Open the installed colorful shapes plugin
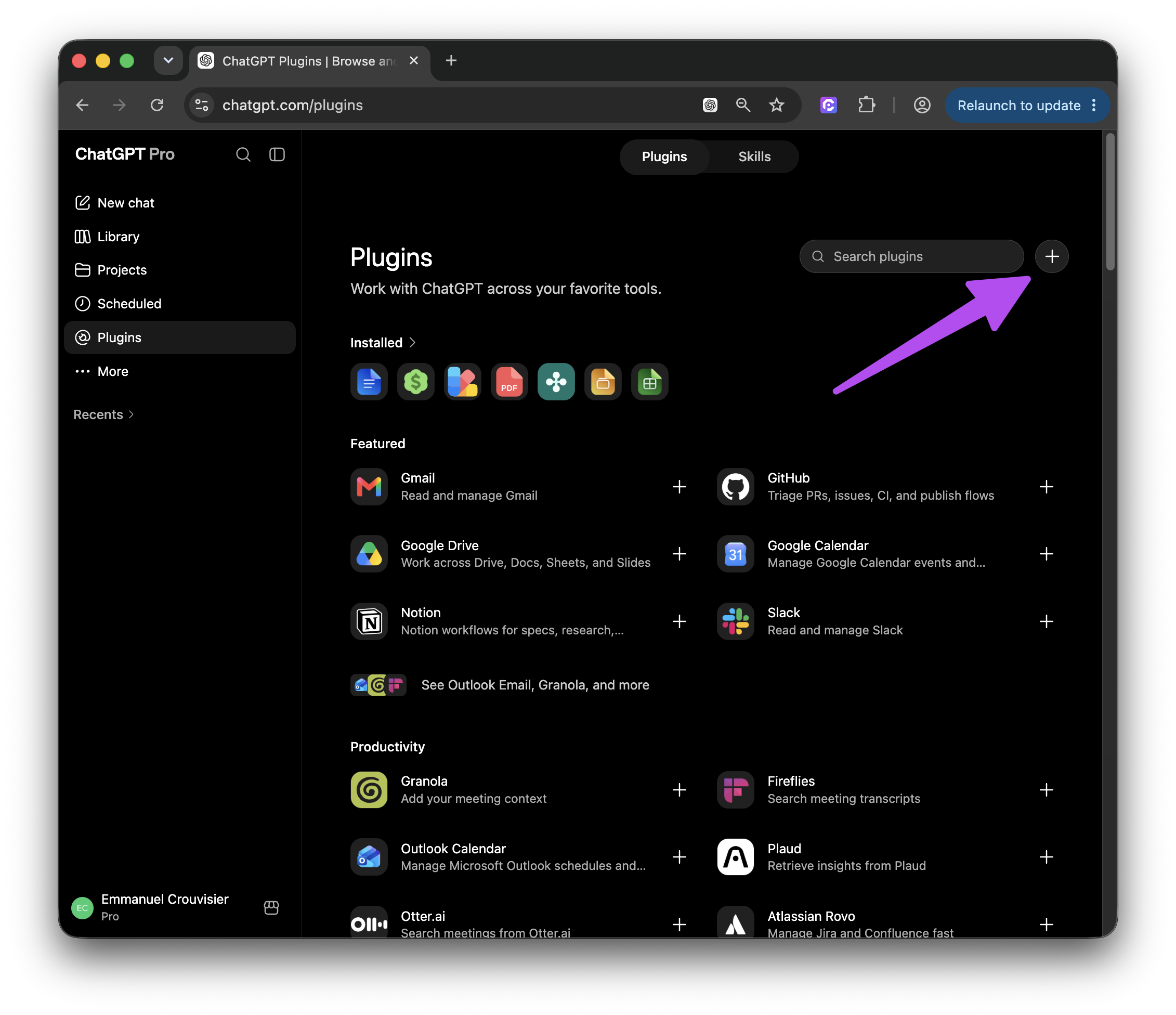This screenshot has height=1015, width=1176. click(463, 382)
